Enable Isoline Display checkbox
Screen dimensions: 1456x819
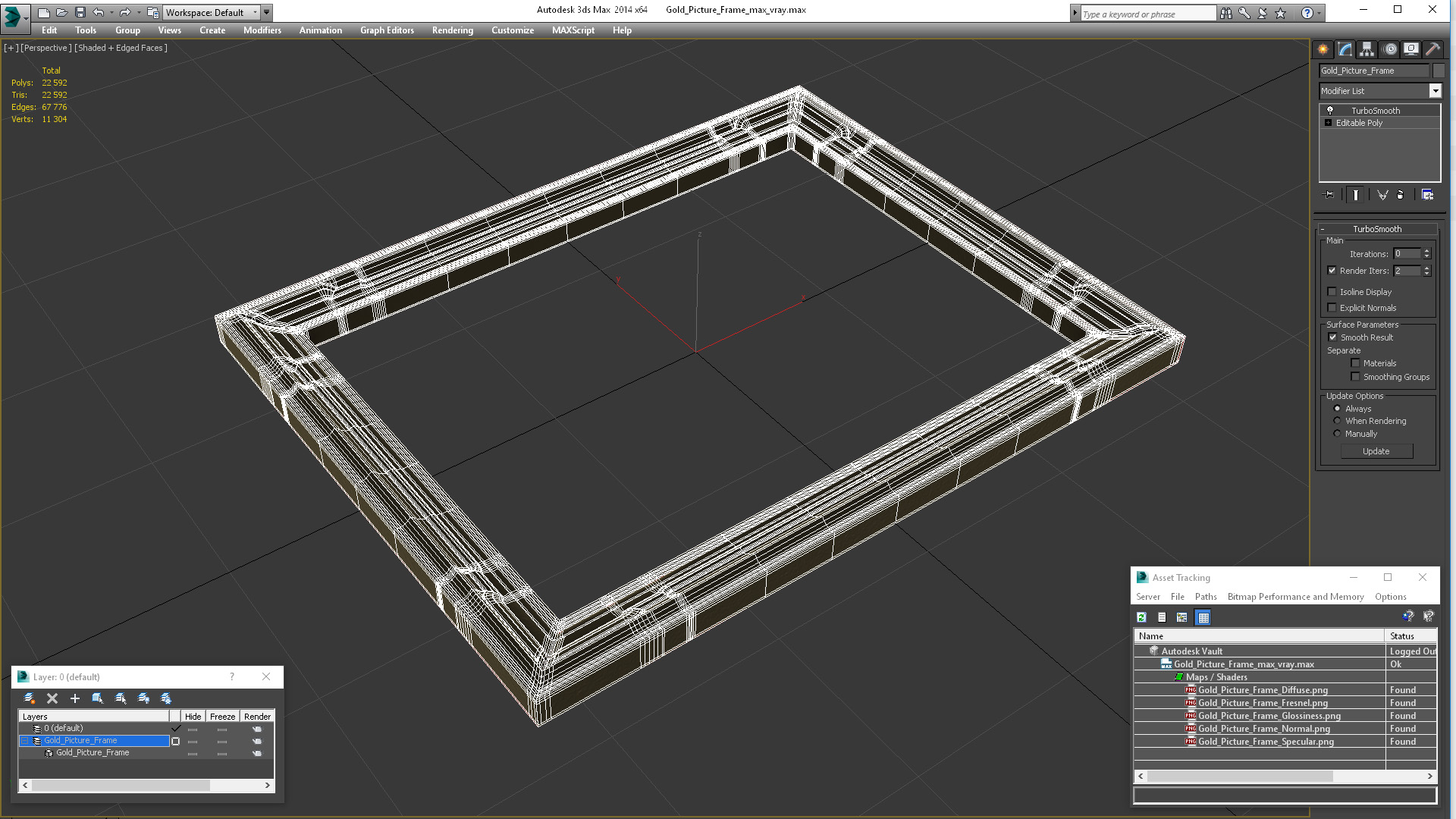[x=1332, y=292]
